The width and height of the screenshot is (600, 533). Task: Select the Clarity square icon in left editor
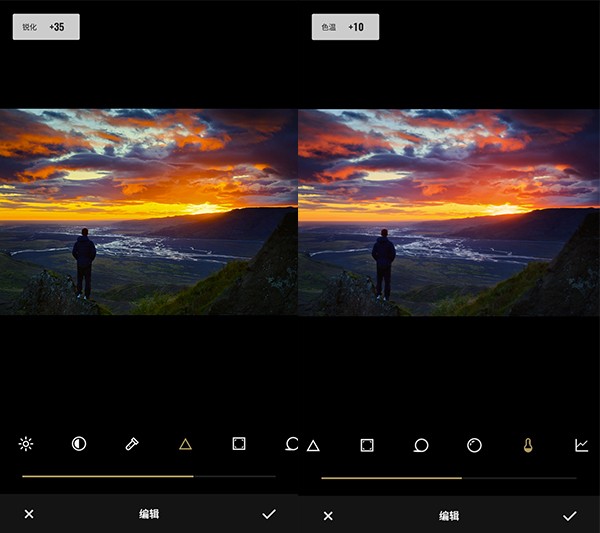click(x=239, y=444)
